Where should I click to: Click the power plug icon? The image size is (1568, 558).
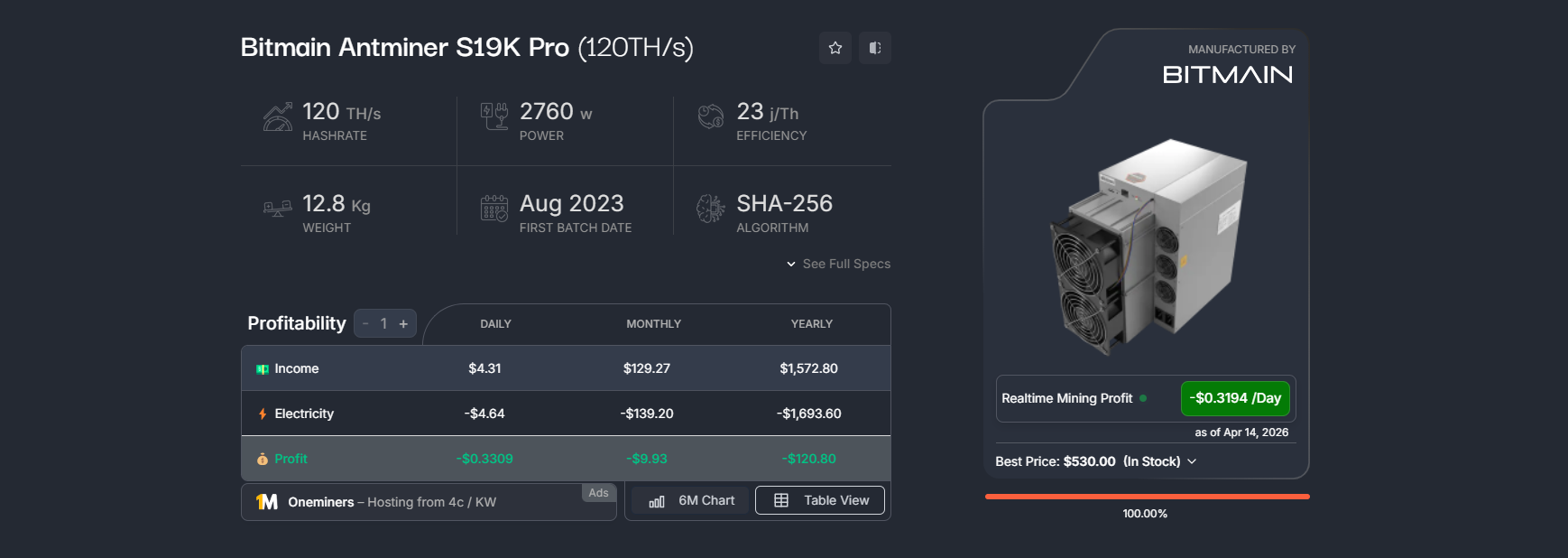(494, 116)
